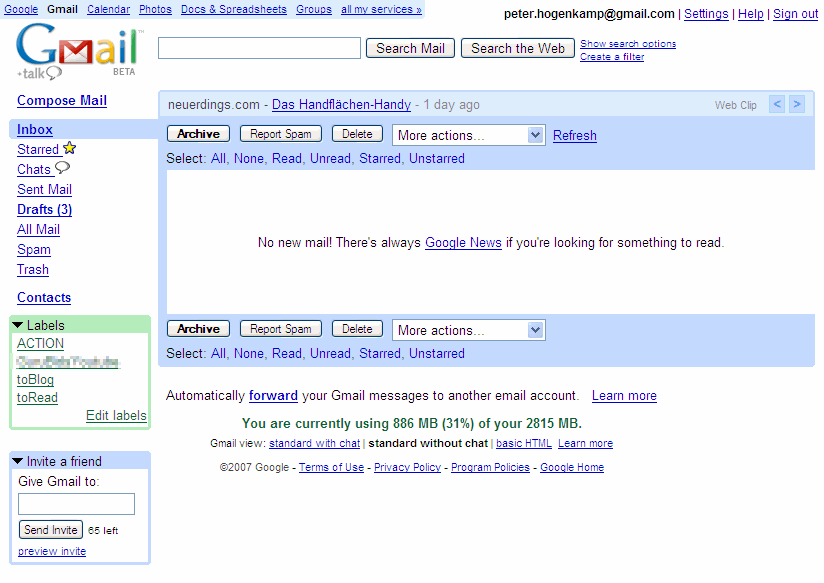Collapse the Labels panel triangle
The width and height of the screenshot is (824, 583).
point(18,325)
